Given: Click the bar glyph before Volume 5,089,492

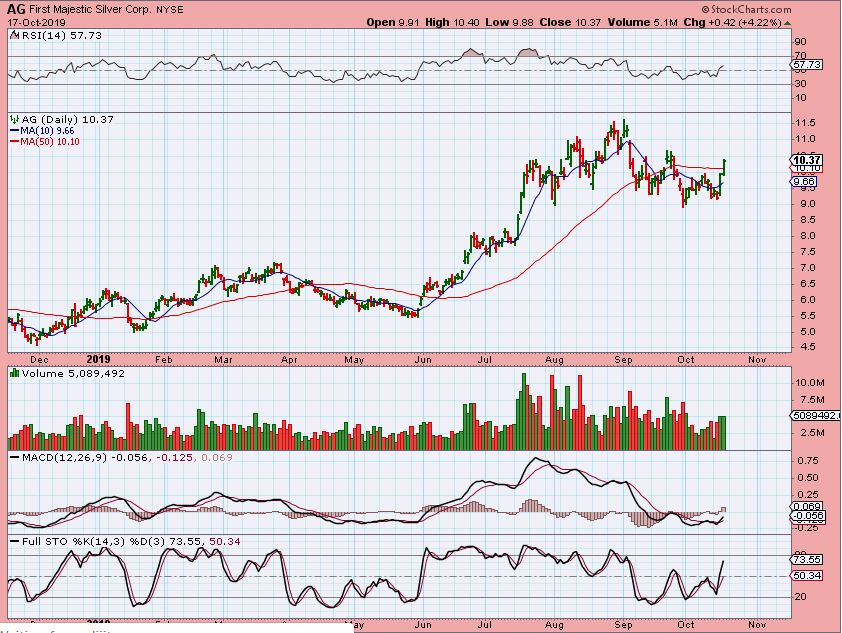Looking at the screenshot, I should click(14, 373).
